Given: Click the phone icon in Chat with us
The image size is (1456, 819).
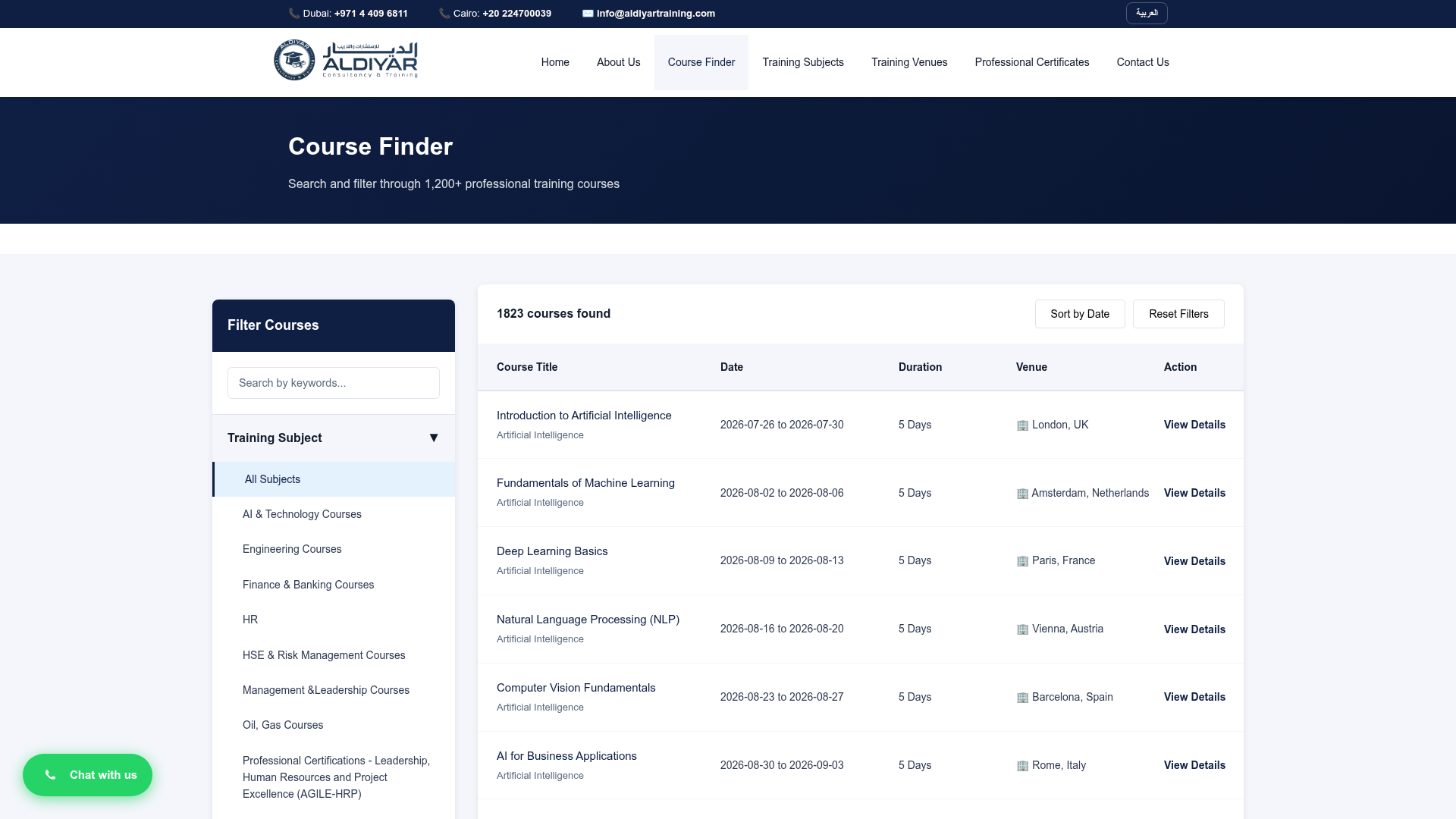Looking at the screenshot, I should 51,775.
